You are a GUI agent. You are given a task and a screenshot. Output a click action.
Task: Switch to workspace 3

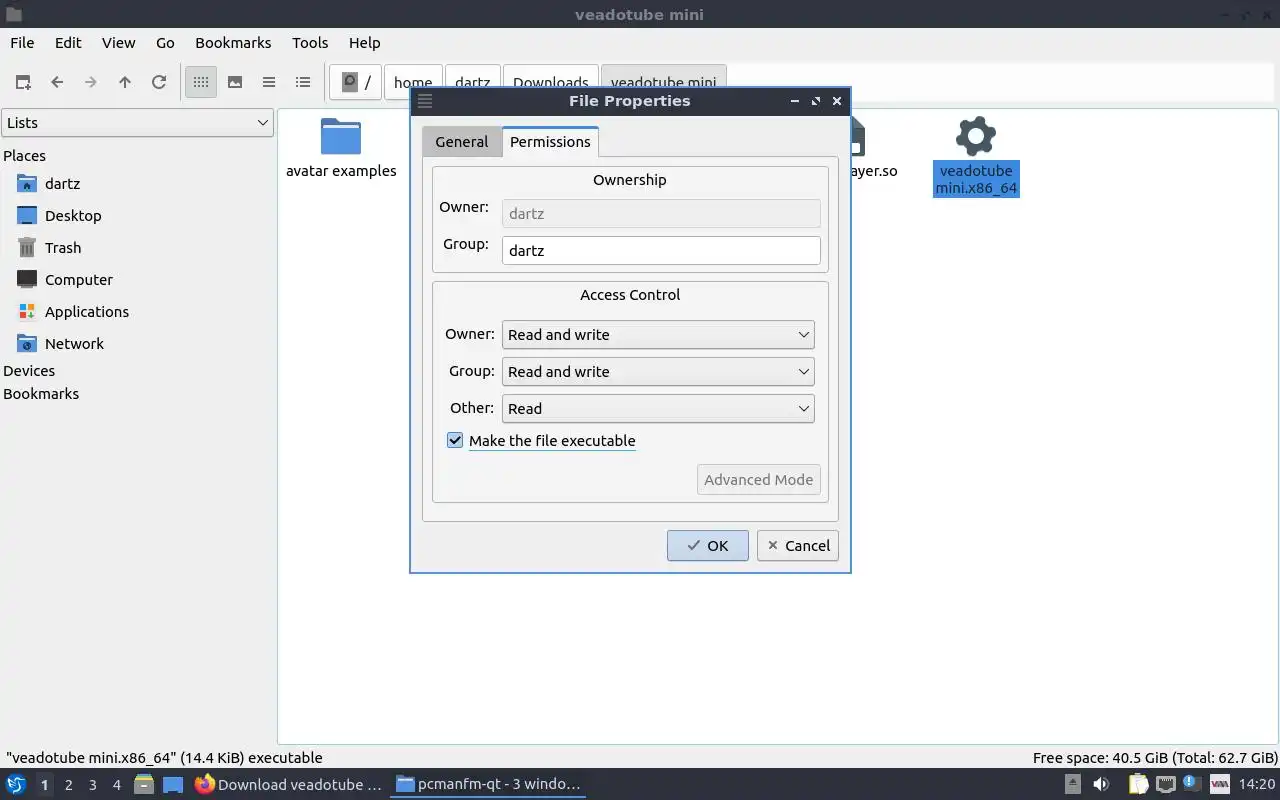point(93,785)
